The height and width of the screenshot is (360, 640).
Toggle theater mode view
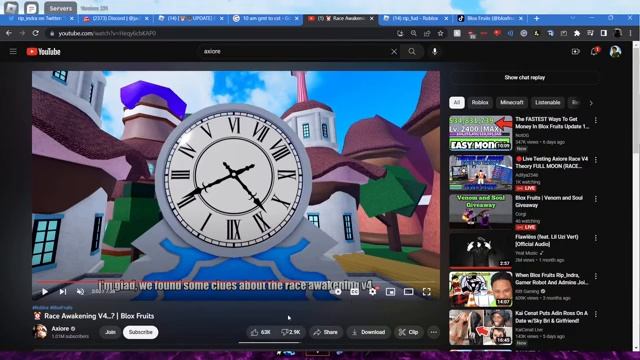(408, 291)
